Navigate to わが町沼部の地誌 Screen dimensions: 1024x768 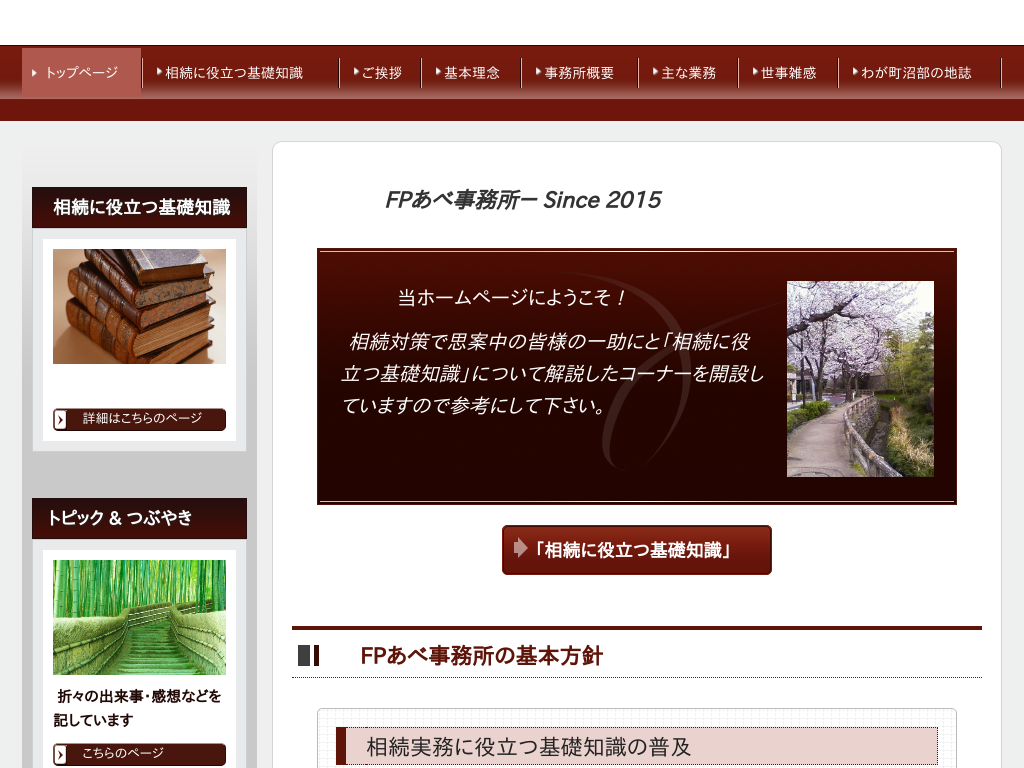[x=915, y=73]
